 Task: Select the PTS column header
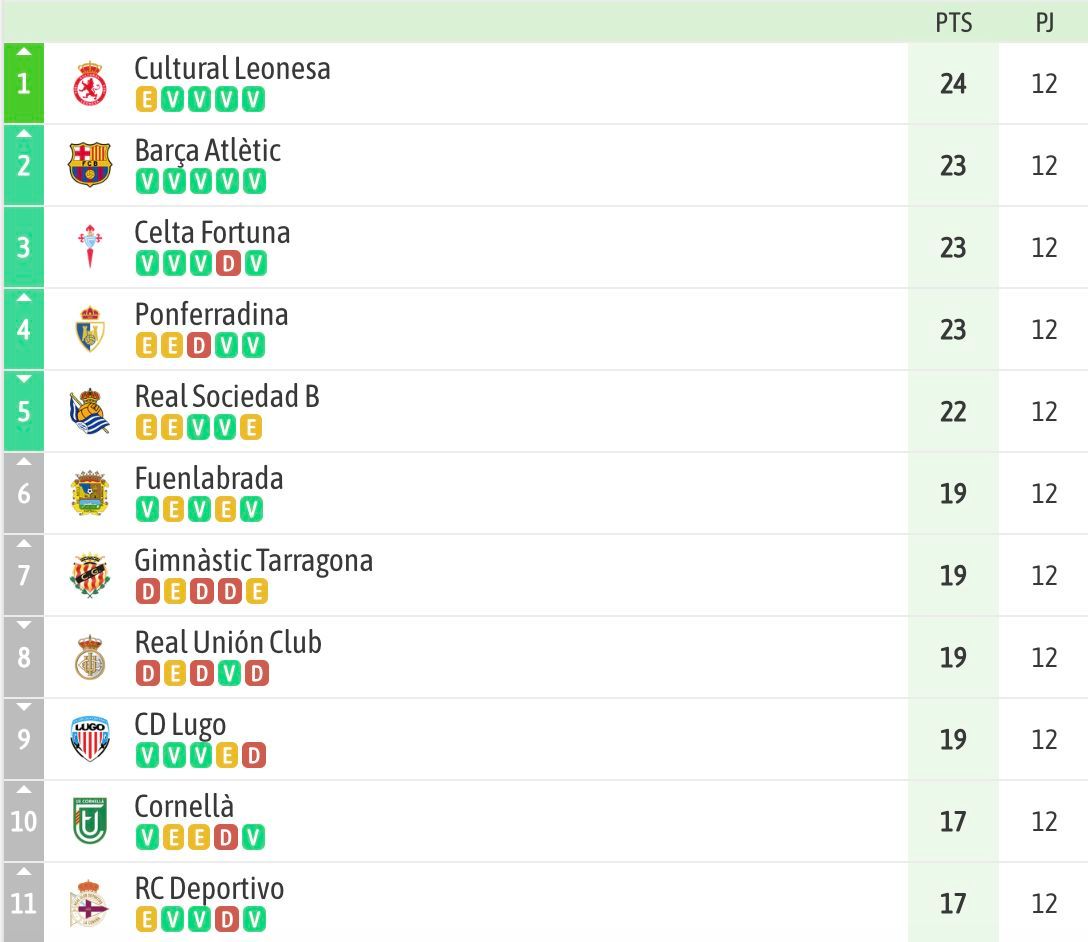click(x=954, y=23)
